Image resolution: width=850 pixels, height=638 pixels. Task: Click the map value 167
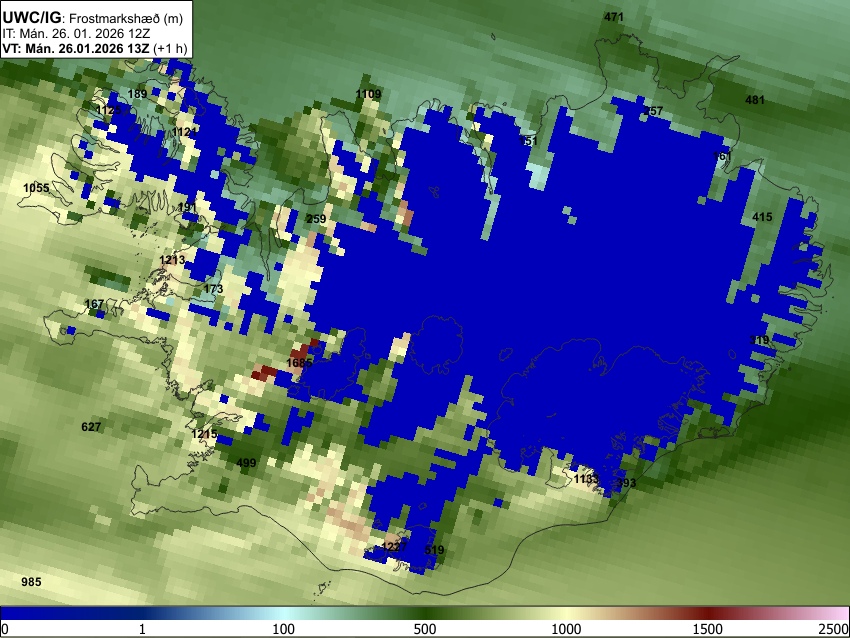[94, 304]
